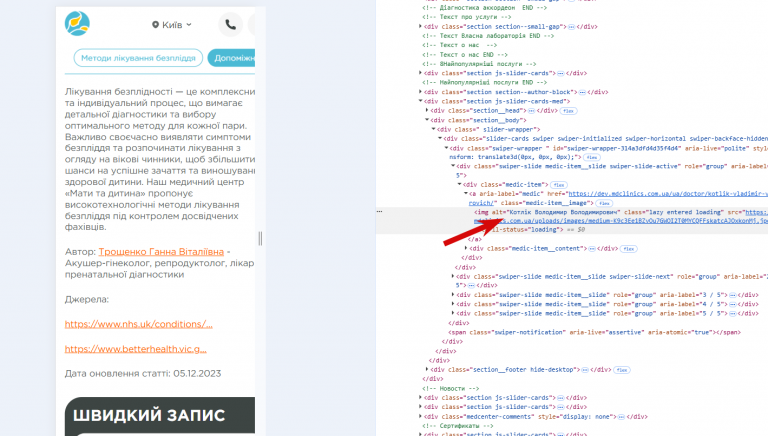The image size is (768, 436).
Task: Click the clinic logo icon in the header
Action: (77, 24)
